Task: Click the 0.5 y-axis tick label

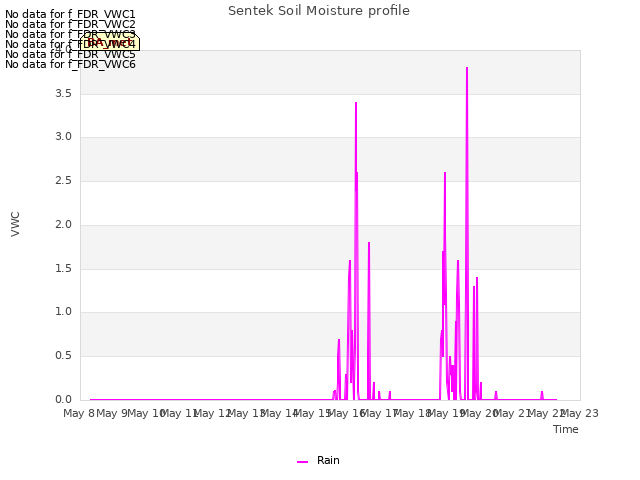Action: coord(63,356)
